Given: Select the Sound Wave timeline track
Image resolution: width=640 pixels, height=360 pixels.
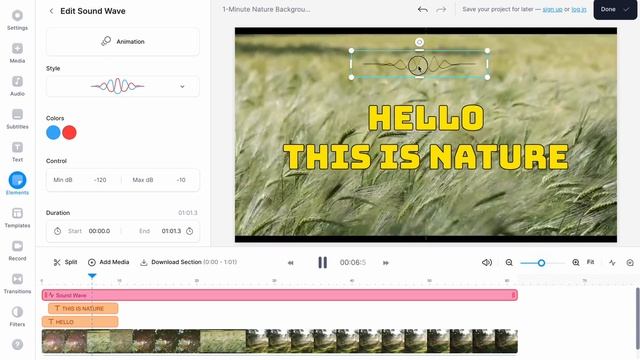Looking at the screenshot, I should (280, 295).
